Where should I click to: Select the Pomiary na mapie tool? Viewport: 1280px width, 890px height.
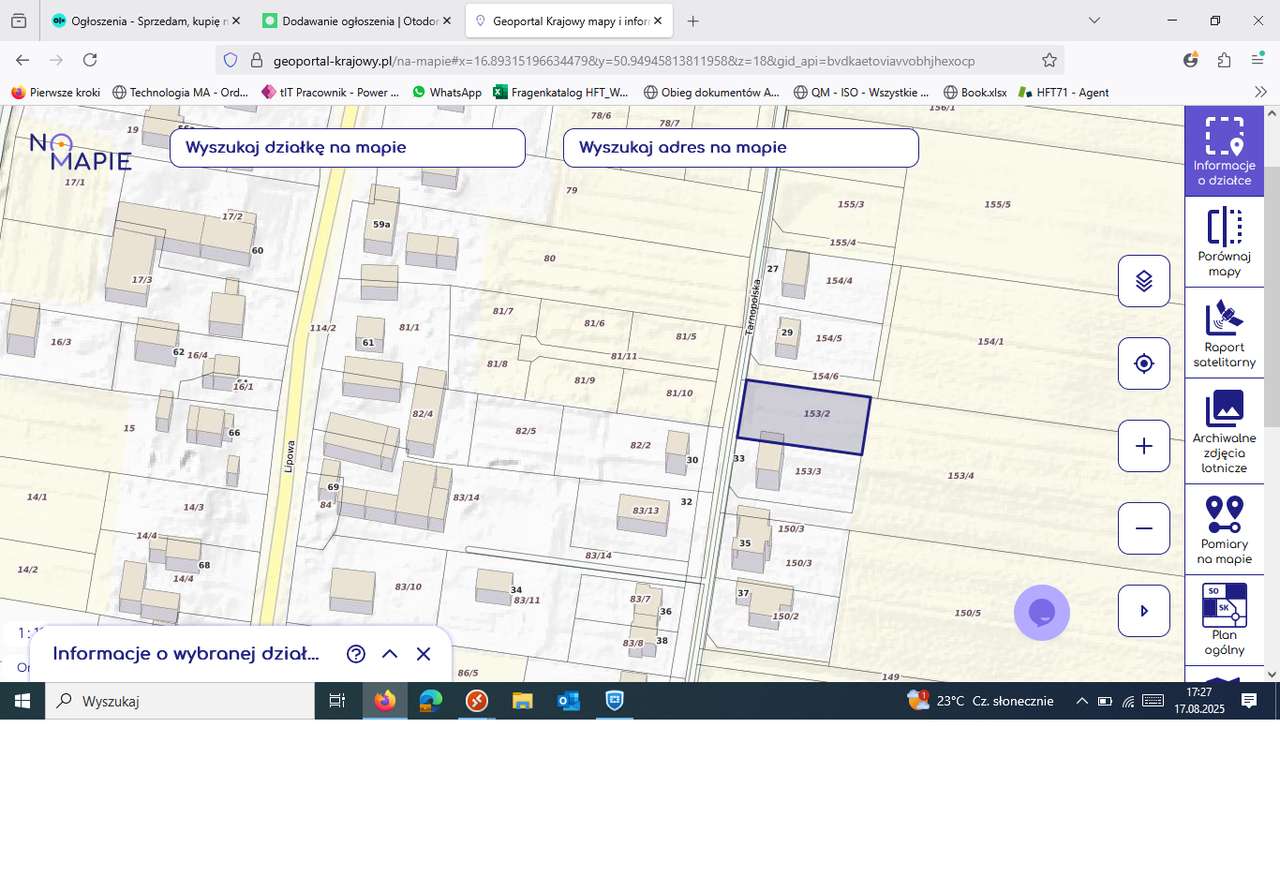pos(1224,528)
